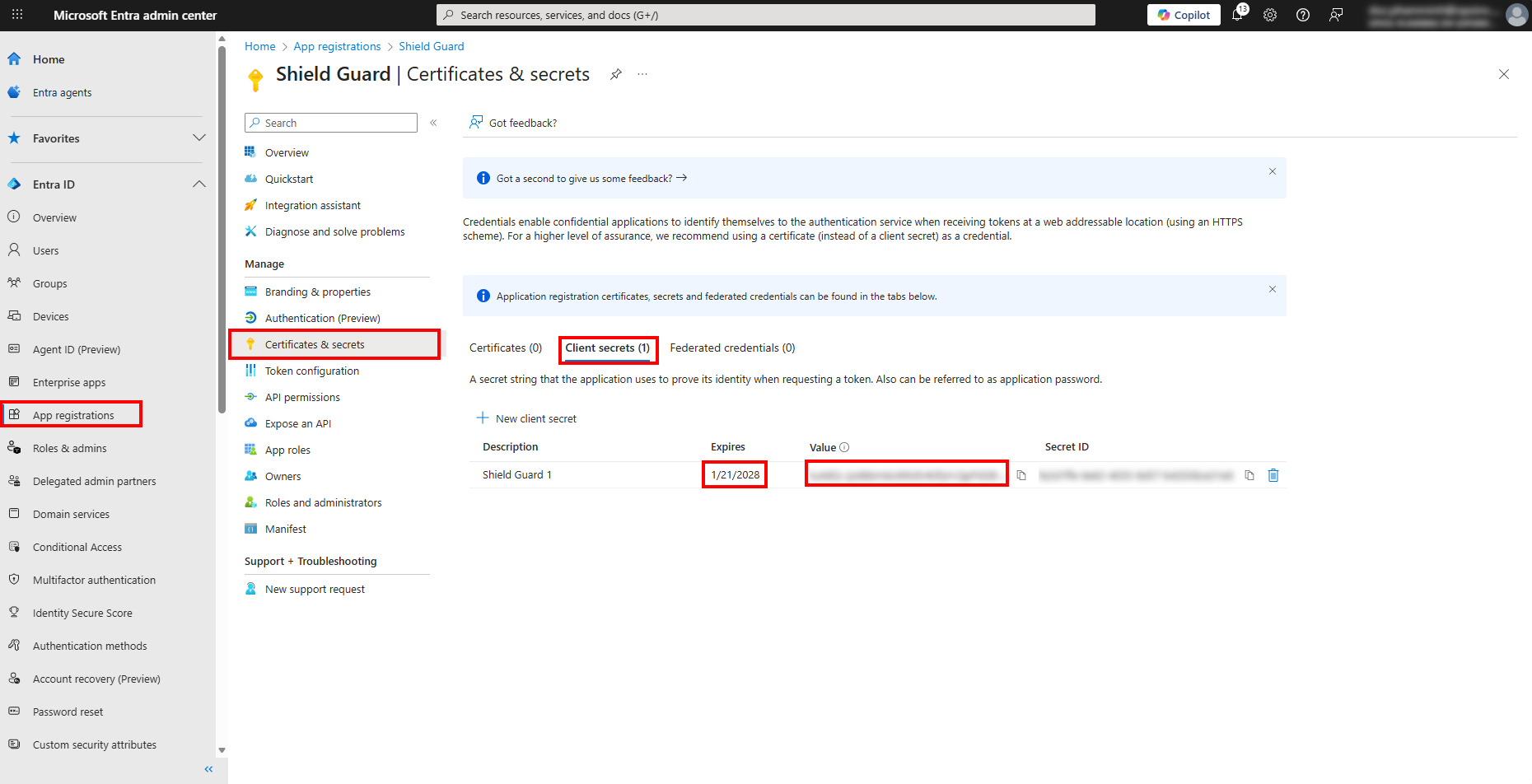Collapse the left navigation sidebar
This screenshot has height=784, width=1532.
coord(208,769)
